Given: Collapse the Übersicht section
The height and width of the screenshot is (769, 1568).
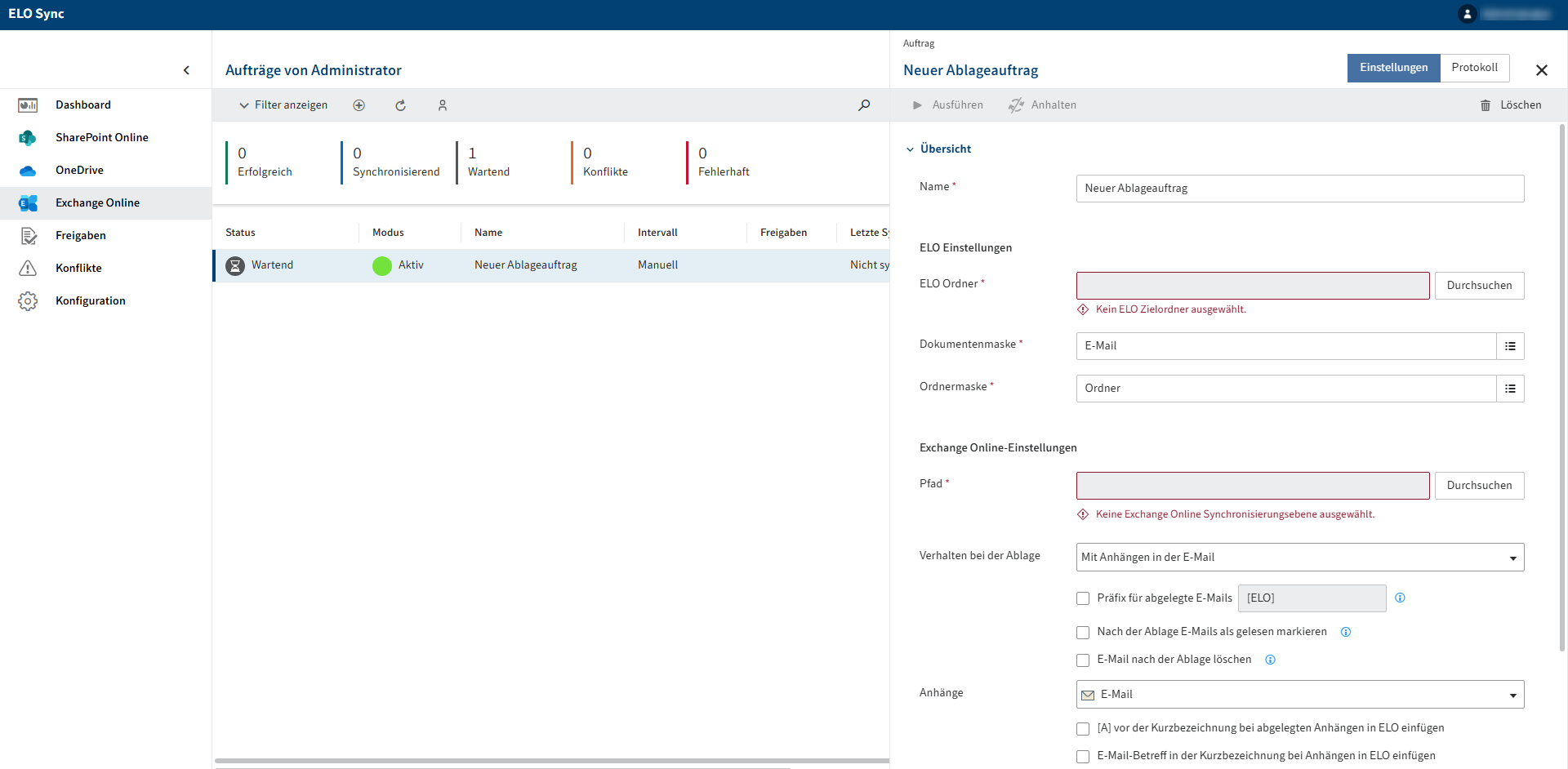Looking at the screenshot, I should click(x=938, y=149).
